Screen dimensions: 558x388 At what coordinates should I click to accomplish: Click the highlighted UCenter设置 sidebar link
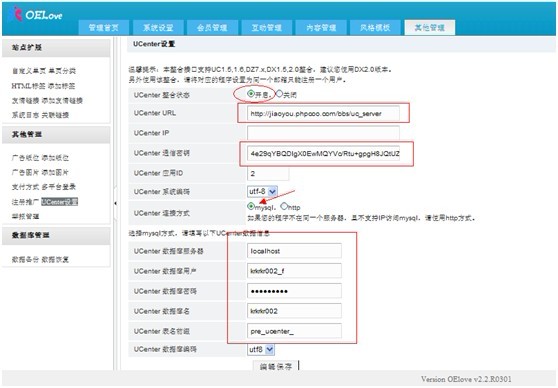coord(59,202)
